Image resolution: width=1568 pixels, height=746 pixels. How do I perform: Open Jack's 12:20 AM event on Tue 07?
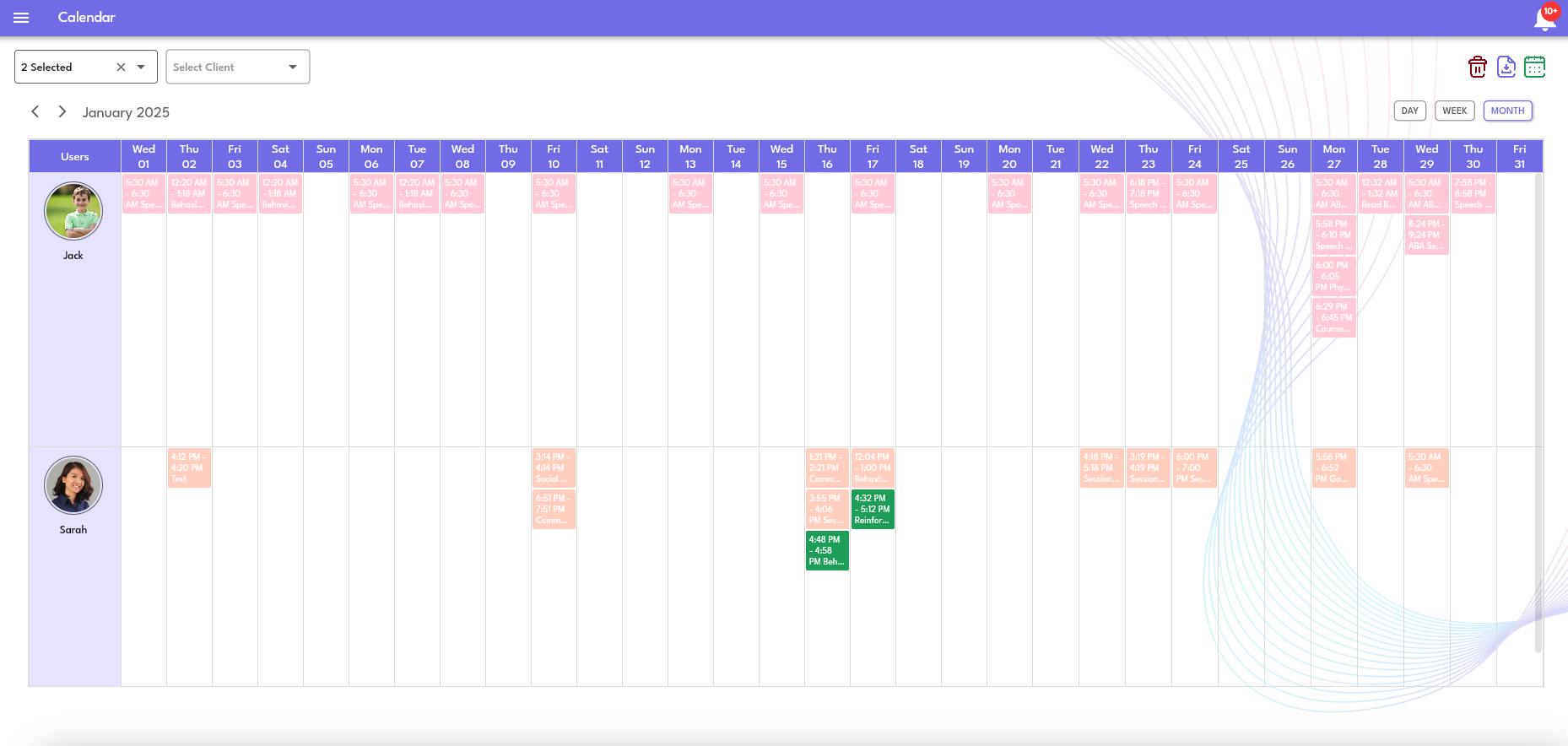tap(417, 193)
